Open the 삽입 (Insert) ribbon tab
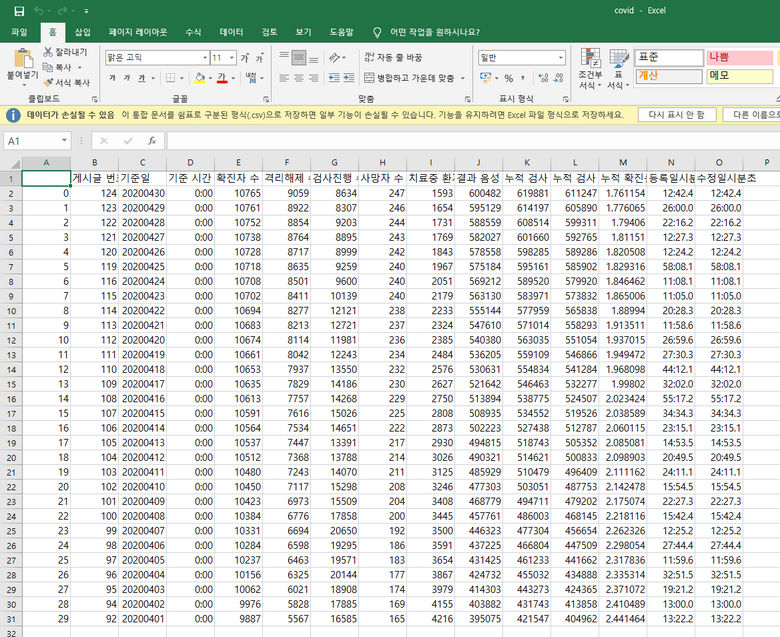Viewport: 780px width, 637px height. [82, 32]
